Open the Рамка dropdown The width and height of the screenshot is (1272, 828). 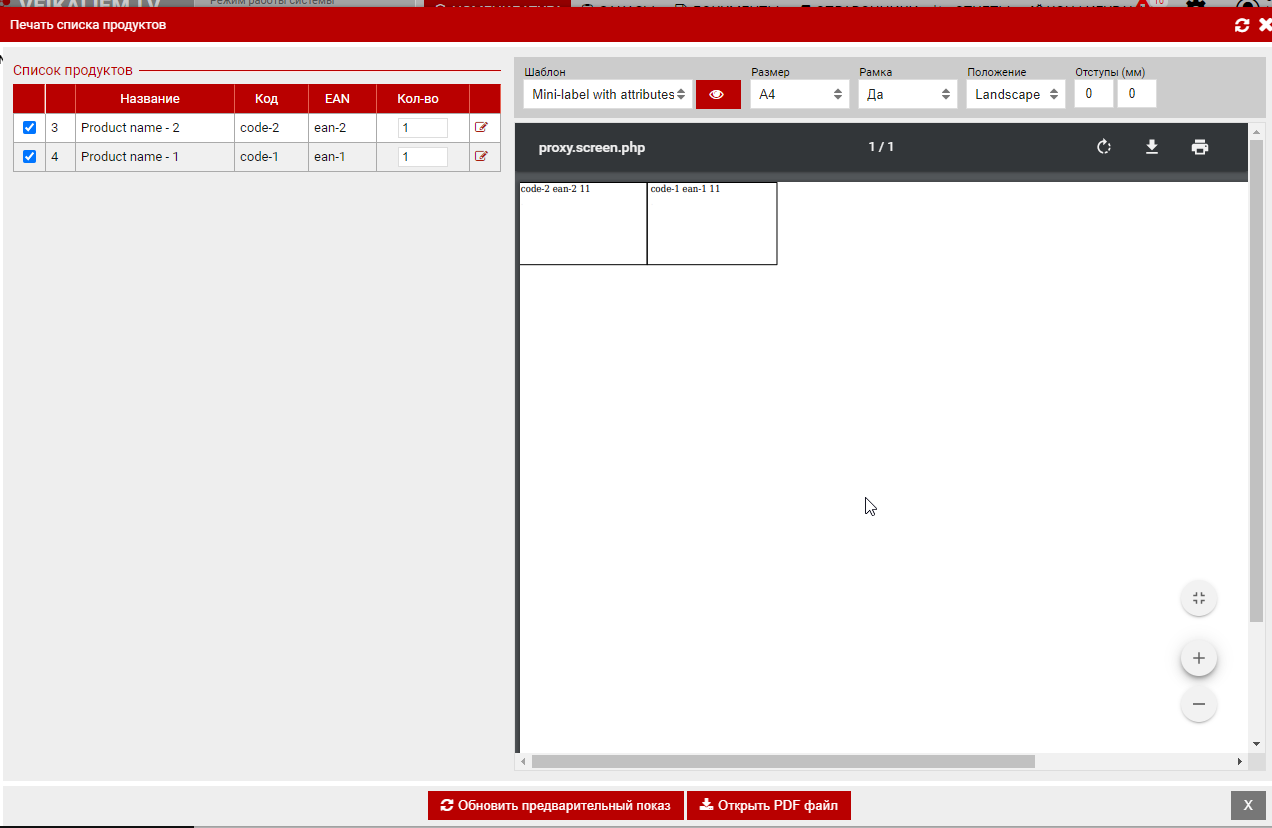click(907, 94)
